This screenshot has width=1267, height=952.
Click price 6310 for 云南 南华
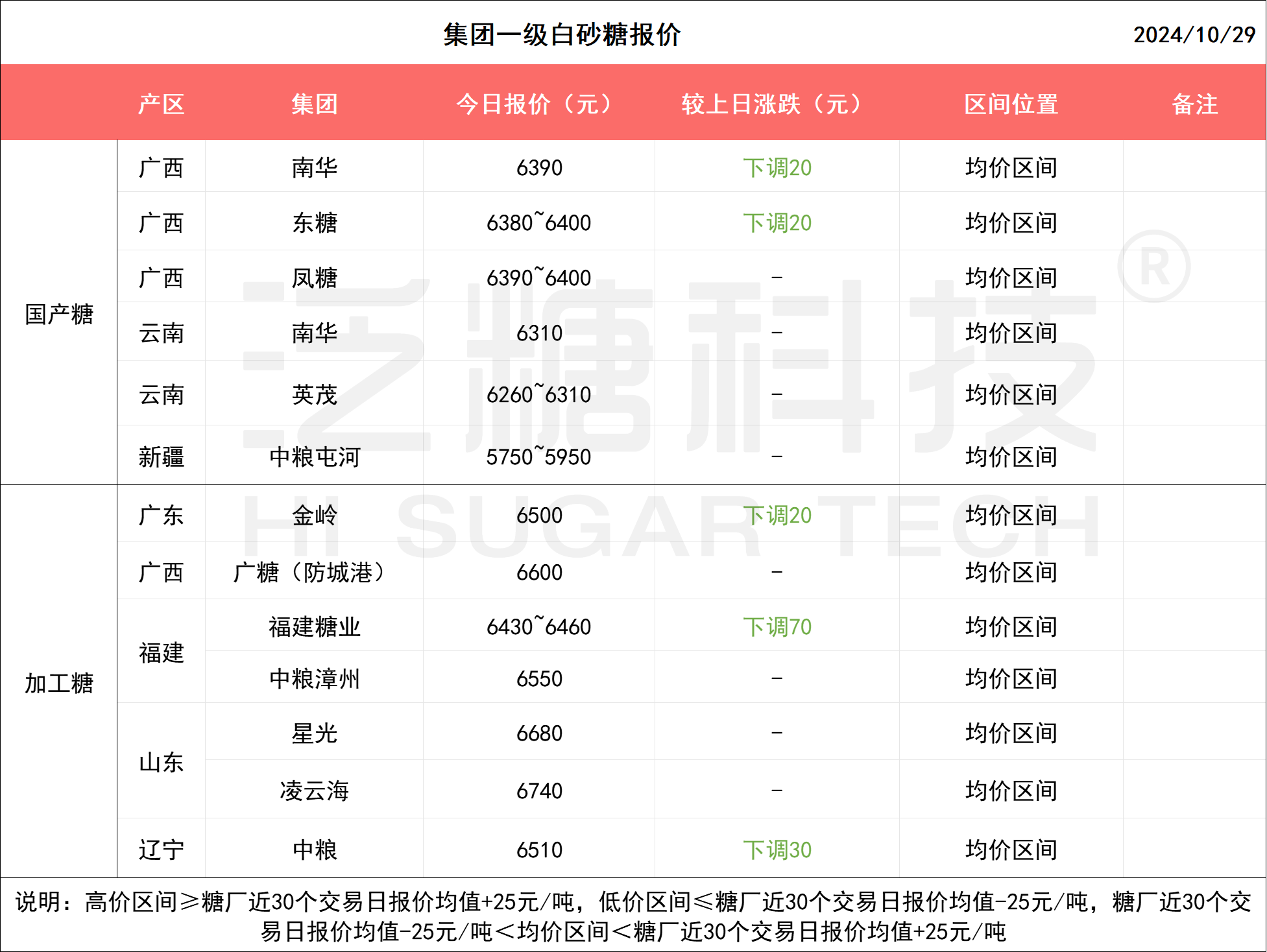539,333
